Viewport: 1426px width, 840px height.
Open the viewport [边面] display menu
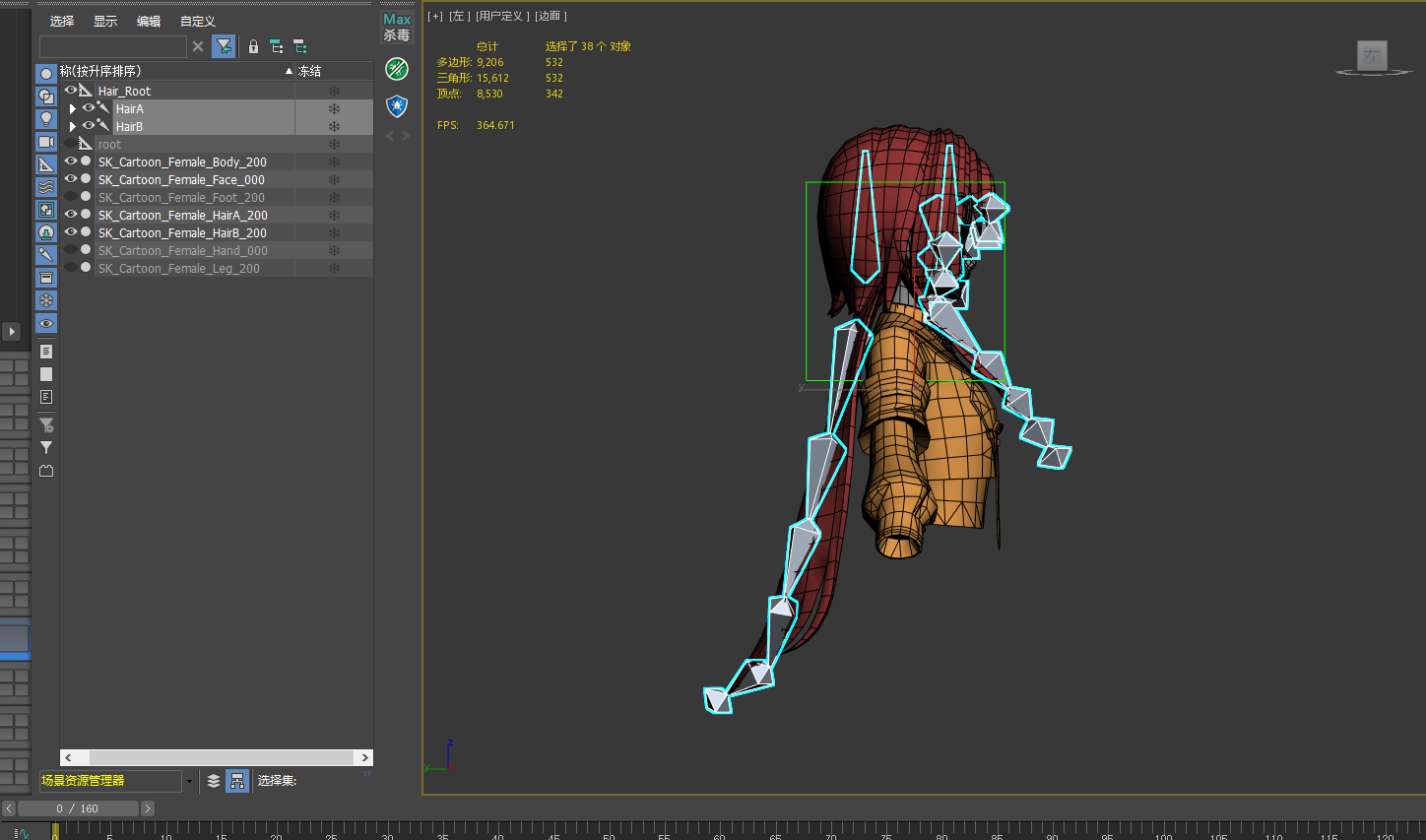[x=551, y=16]
